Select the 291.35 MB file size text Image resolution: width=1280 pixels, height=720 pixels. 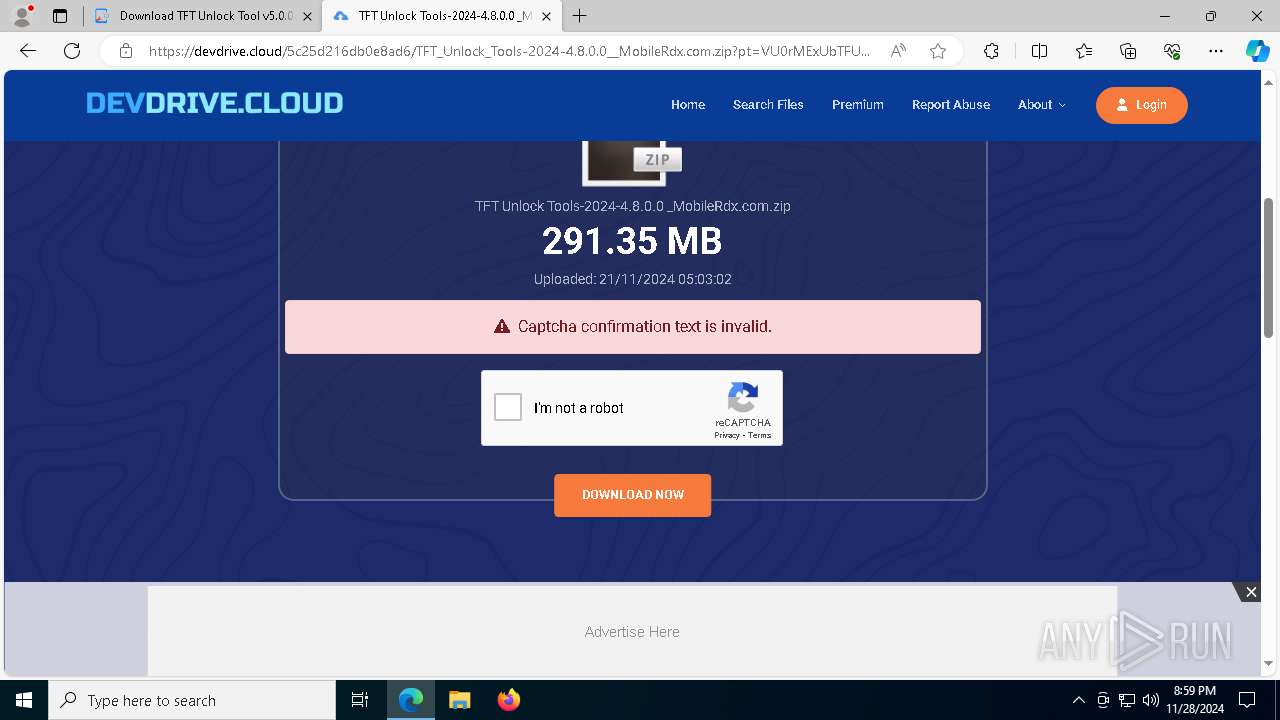(632, 241)
